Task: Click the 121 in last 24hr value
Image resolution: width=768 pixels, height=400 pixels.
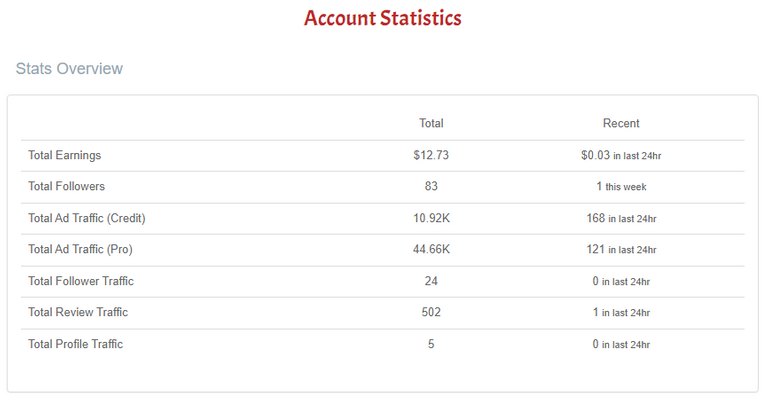Action: click(x=621, y=250)
